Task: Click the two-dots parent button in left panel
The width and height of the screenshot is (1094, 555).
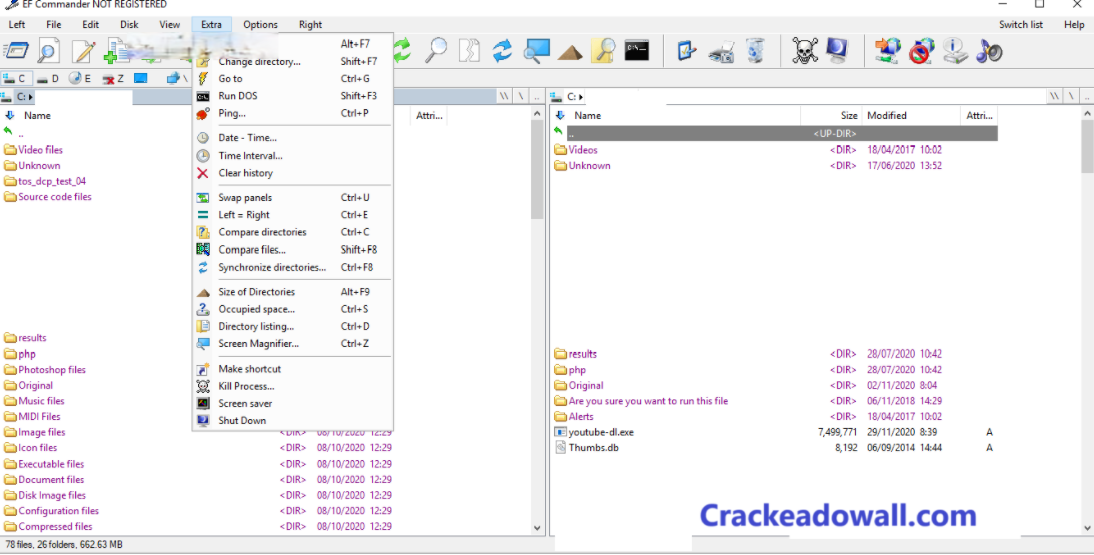Action: (536, 96)
